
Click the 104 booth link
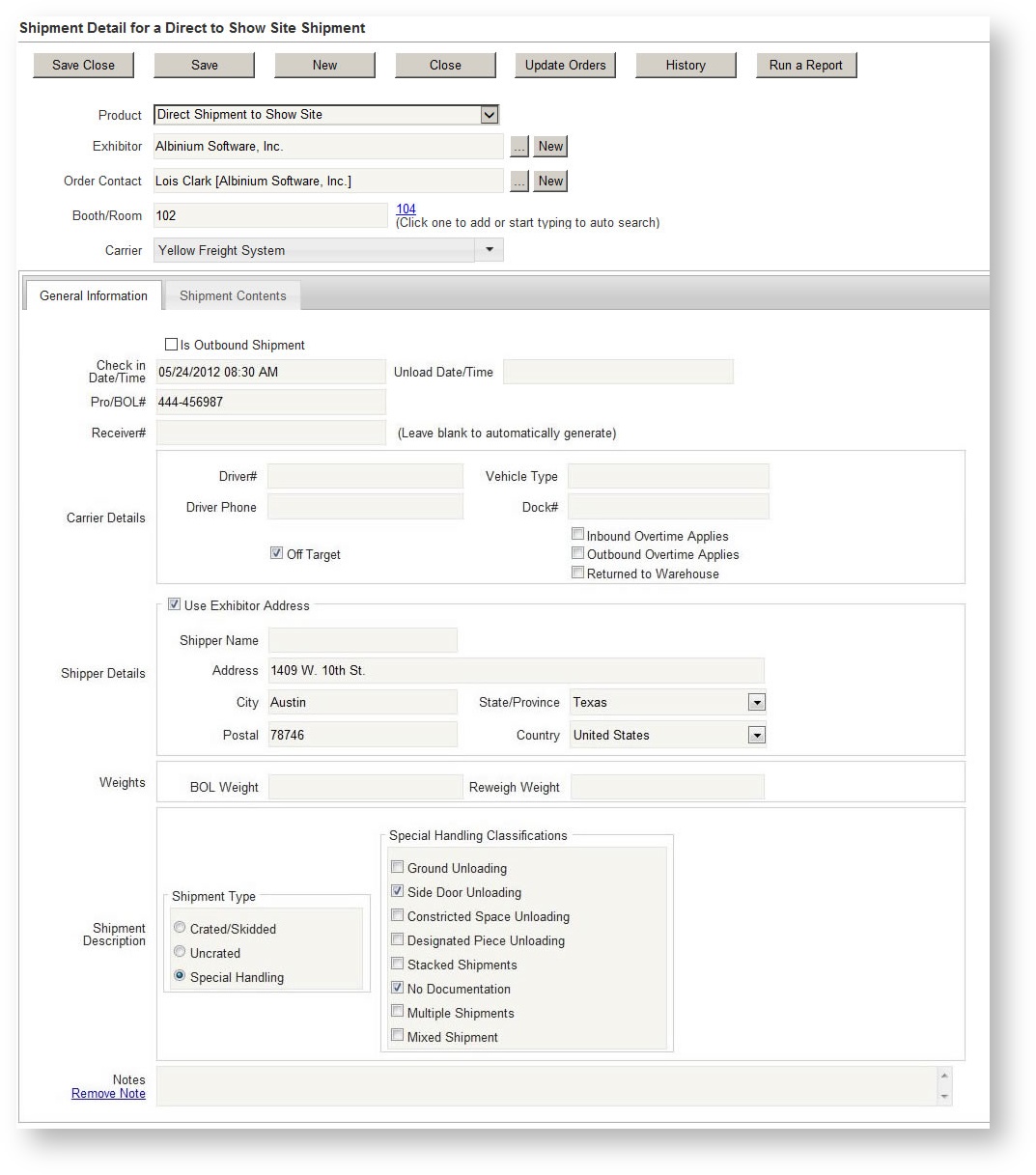406,209
